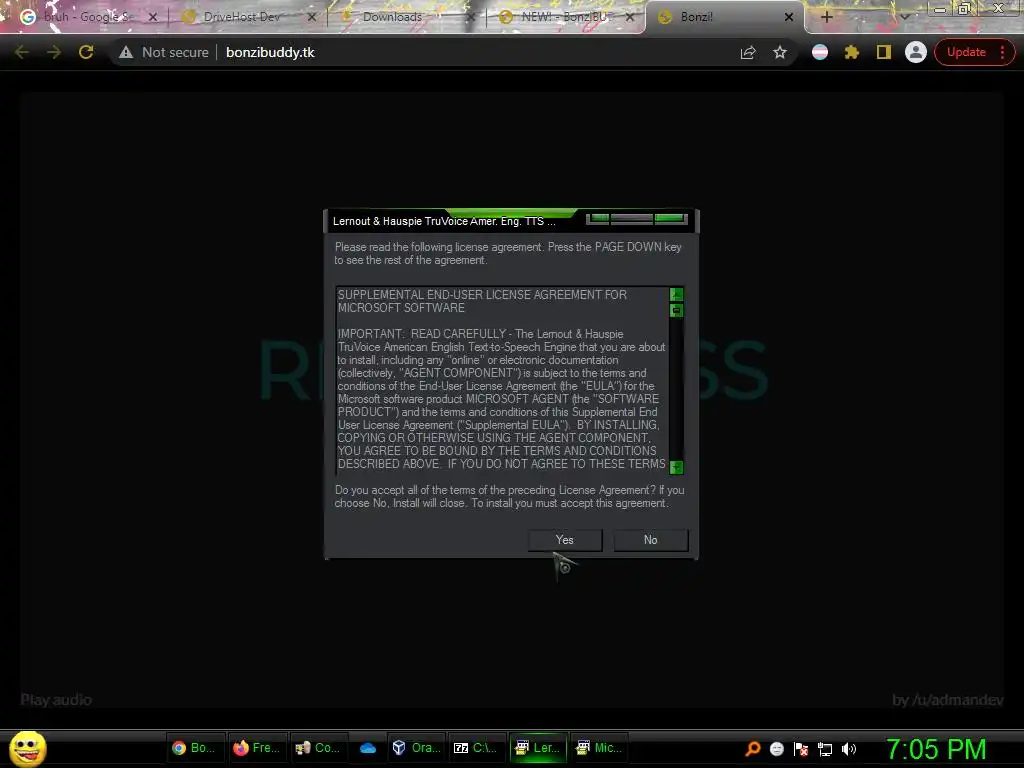Close the 'bruh - Google Search' tab

(153, 17)
